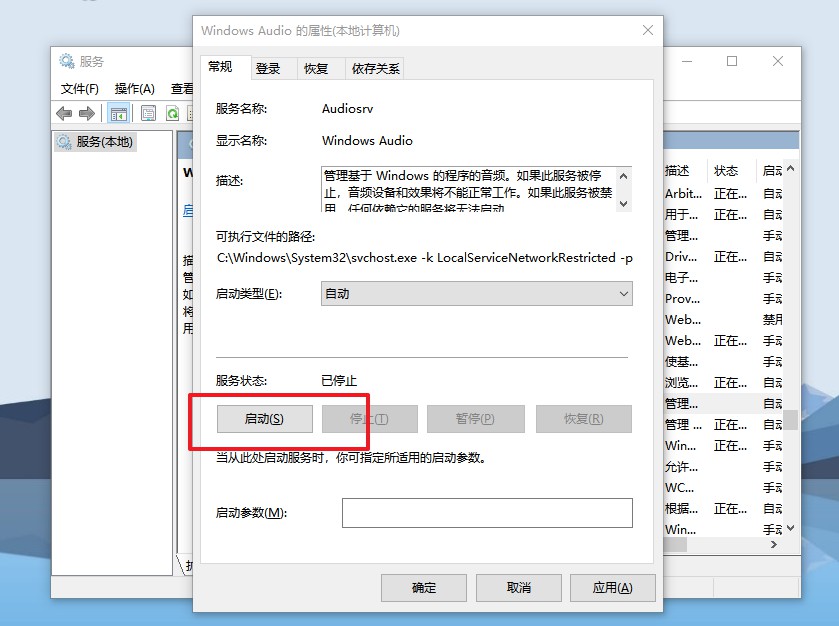This screenshot has height=626, width=839.
Task: Click the Back arrow in Services toolbar
Action: [64, 113]
